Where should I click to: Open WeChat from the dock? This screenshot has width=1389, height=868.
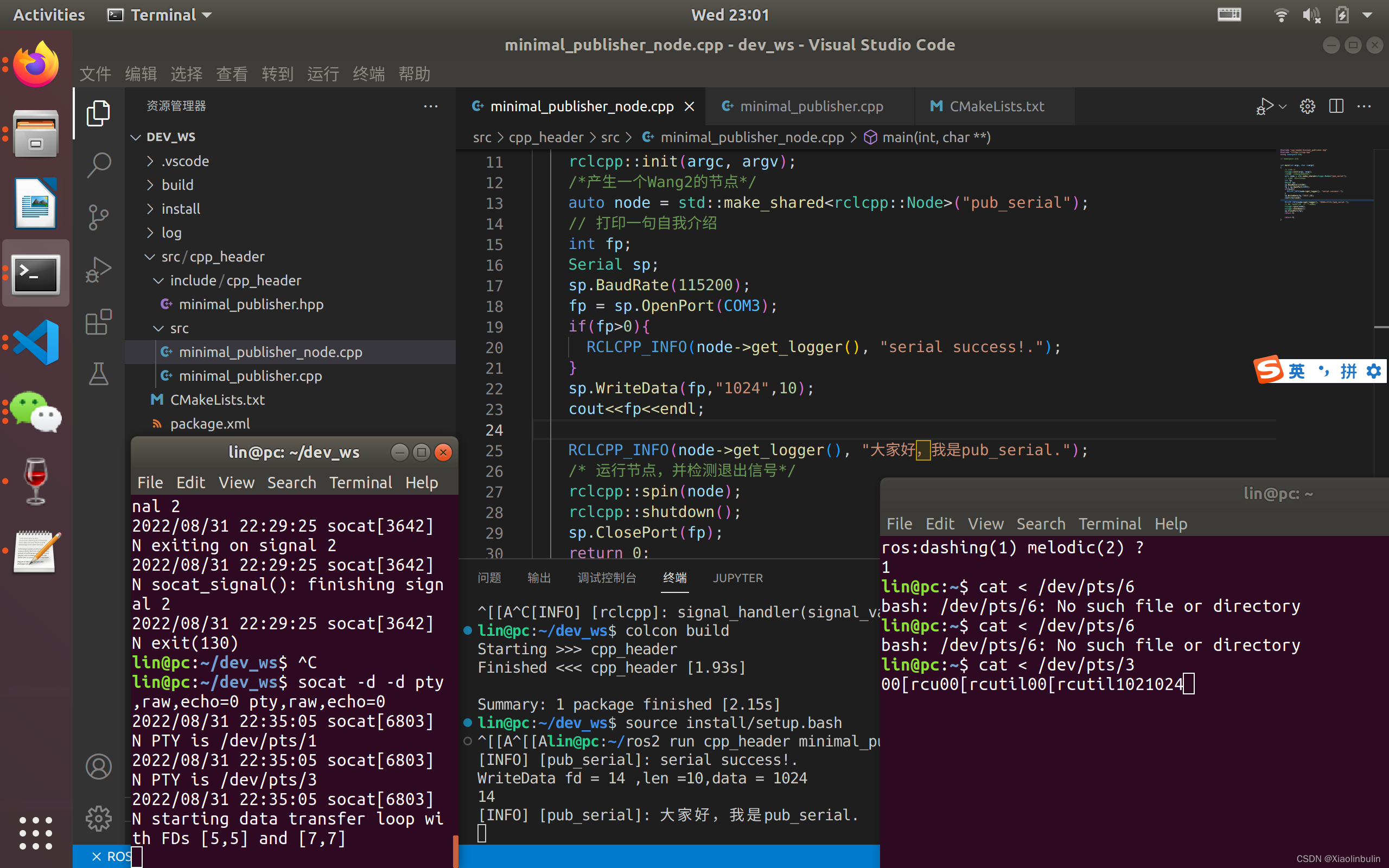[x=36, y=412]
